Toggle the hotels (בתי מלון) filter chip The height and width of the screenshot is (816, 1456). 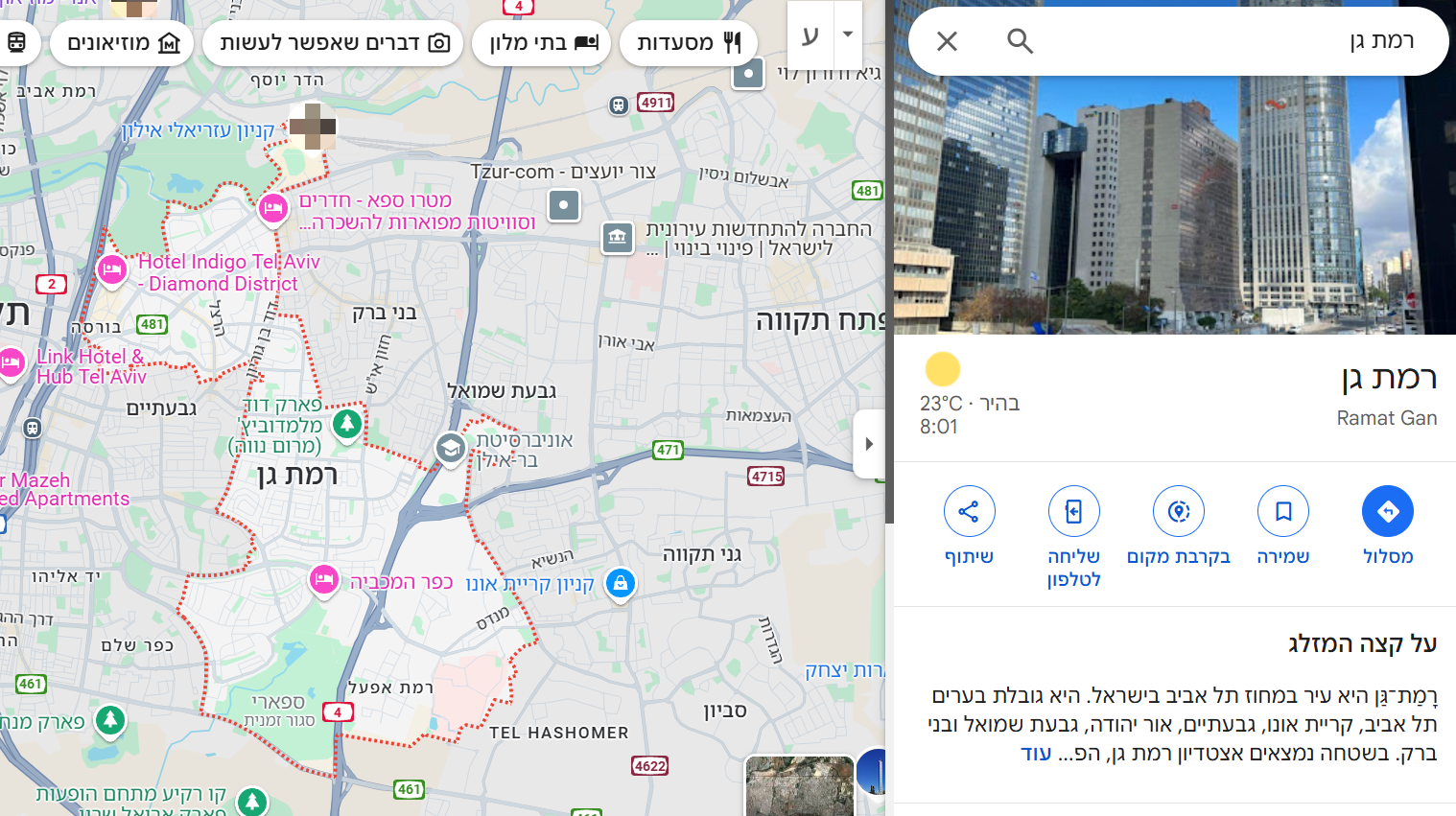(x=542, y=42)
